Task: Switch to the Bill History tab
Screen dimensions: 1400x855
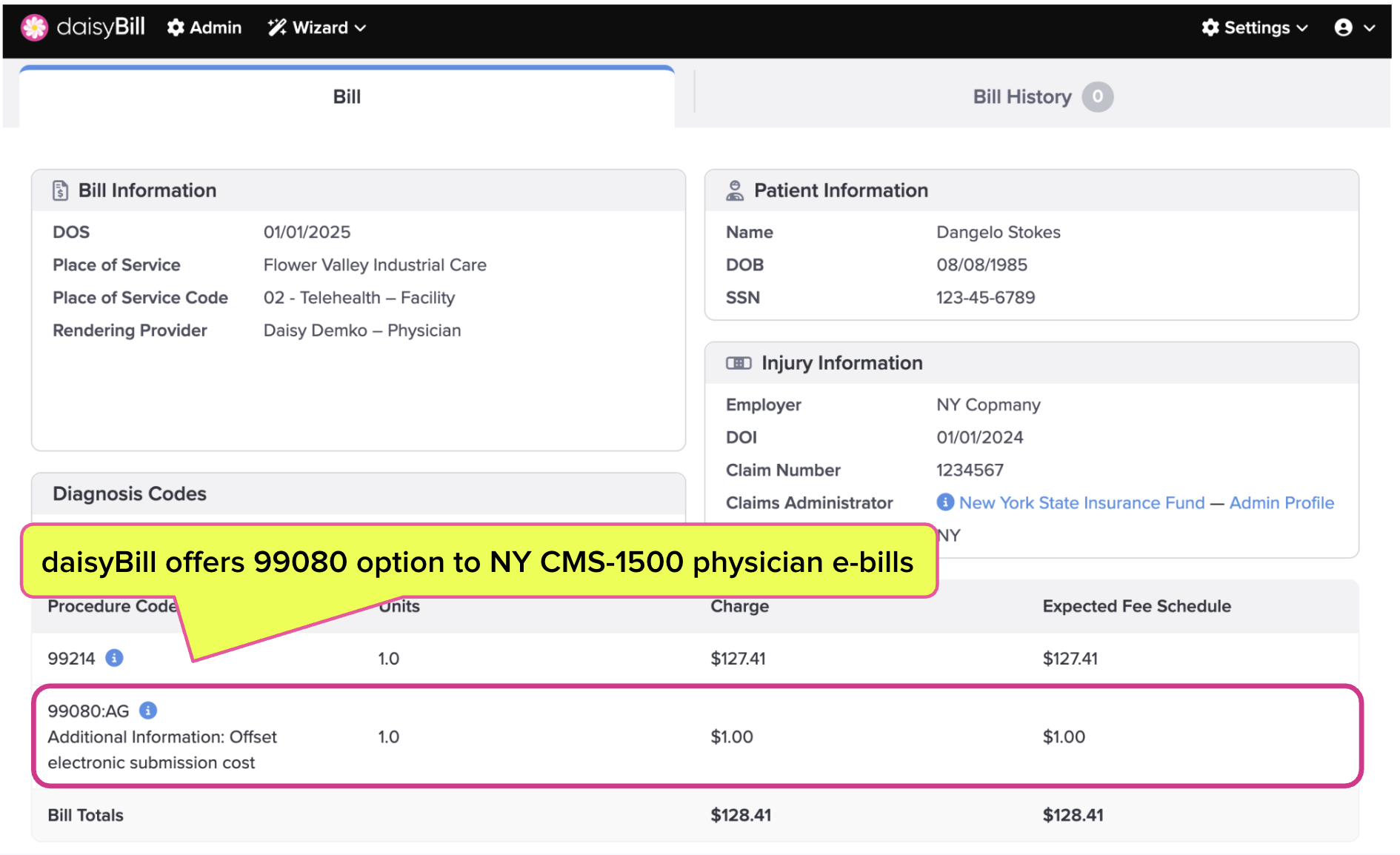Action: click(x=1021, y=97)
